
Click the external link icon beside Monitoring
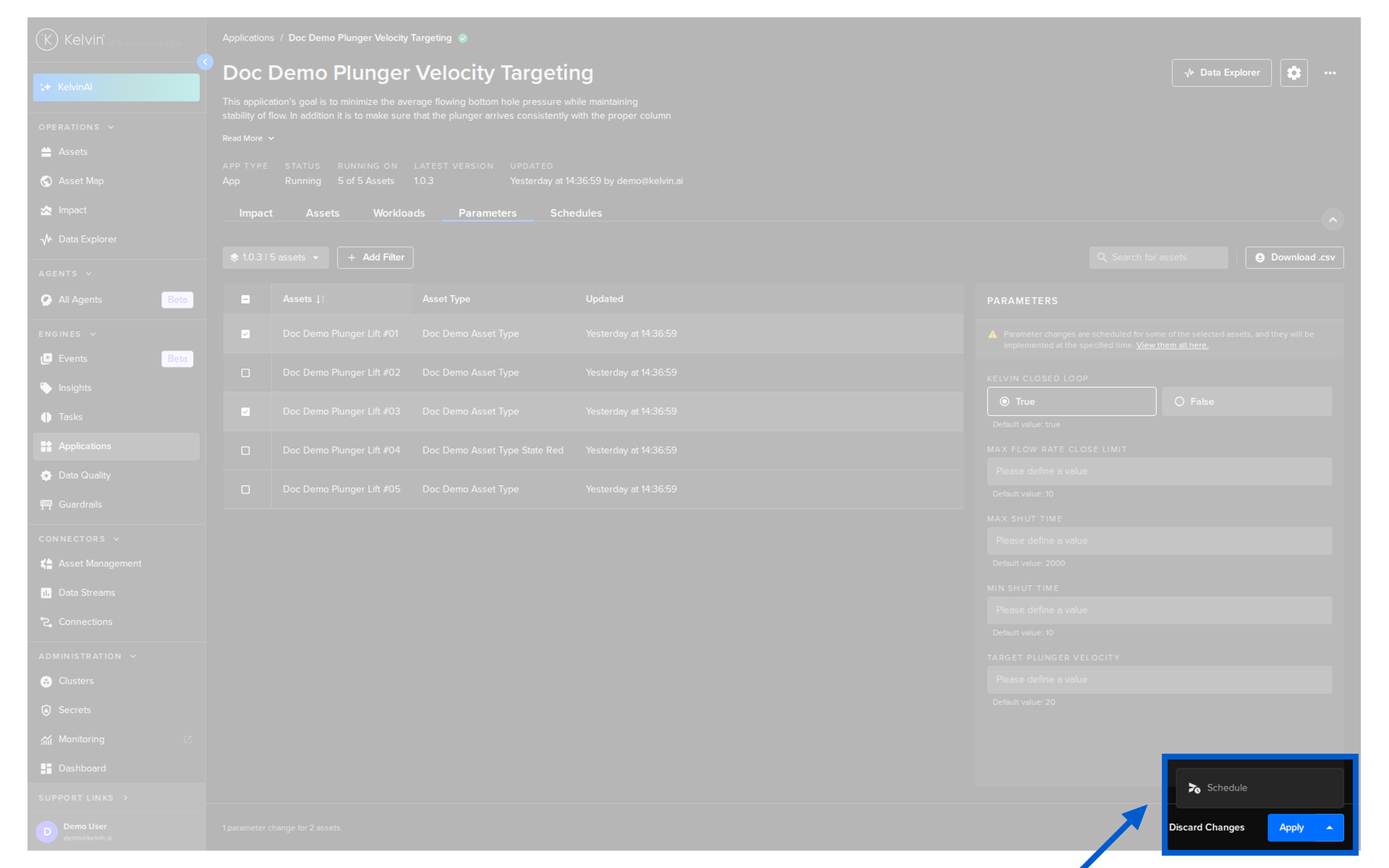[188, 739]
